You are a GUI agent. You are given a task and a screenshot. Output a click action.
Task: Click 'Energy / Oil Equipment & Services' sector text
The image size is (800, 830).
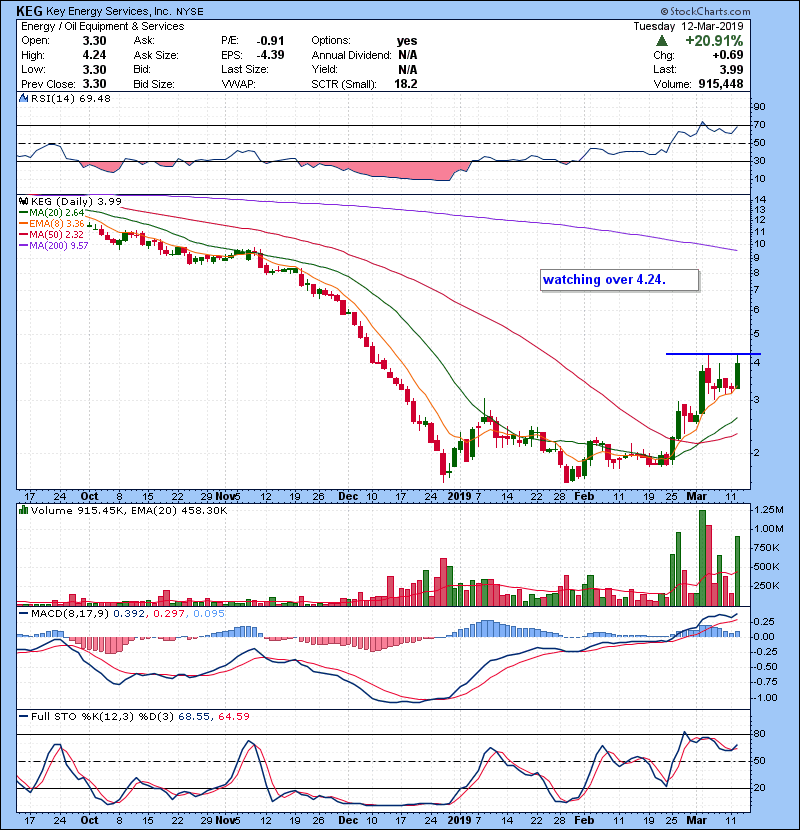point(103,26)
